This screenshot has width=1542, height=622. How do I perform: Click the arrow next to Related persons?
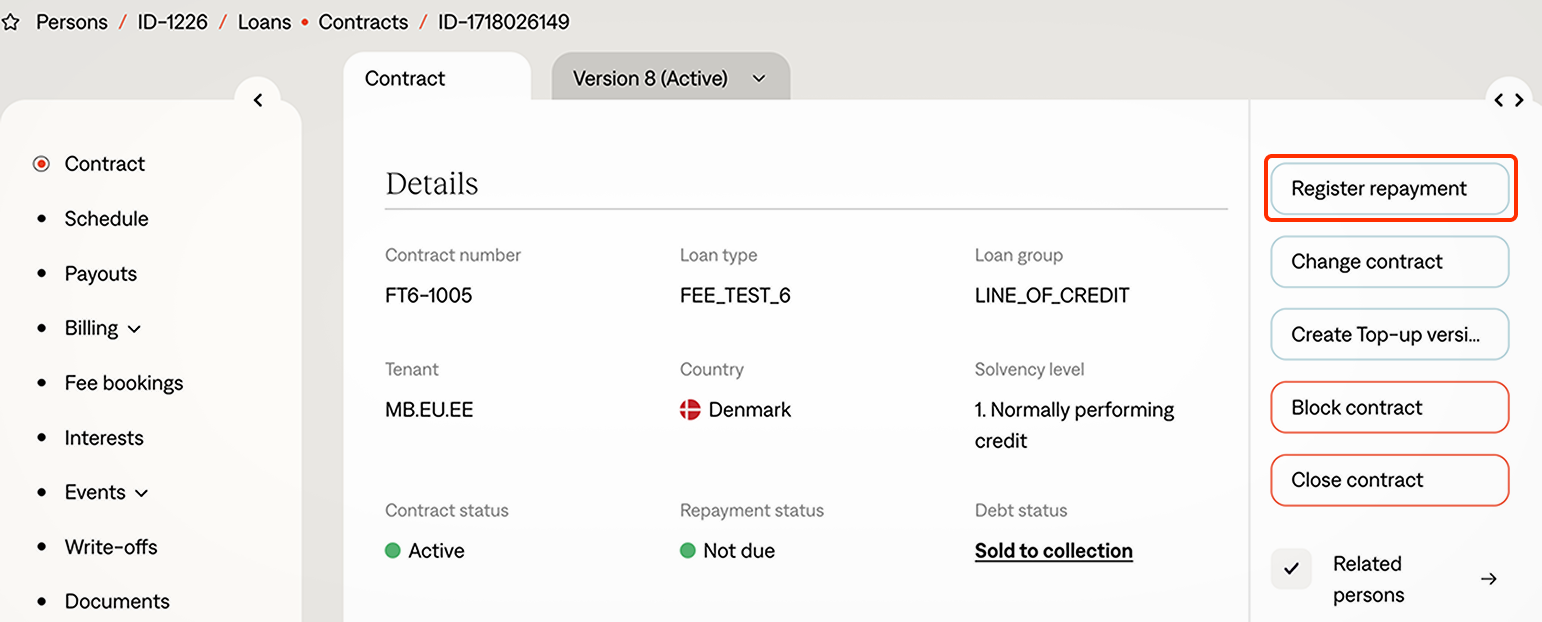(1488, 579)
